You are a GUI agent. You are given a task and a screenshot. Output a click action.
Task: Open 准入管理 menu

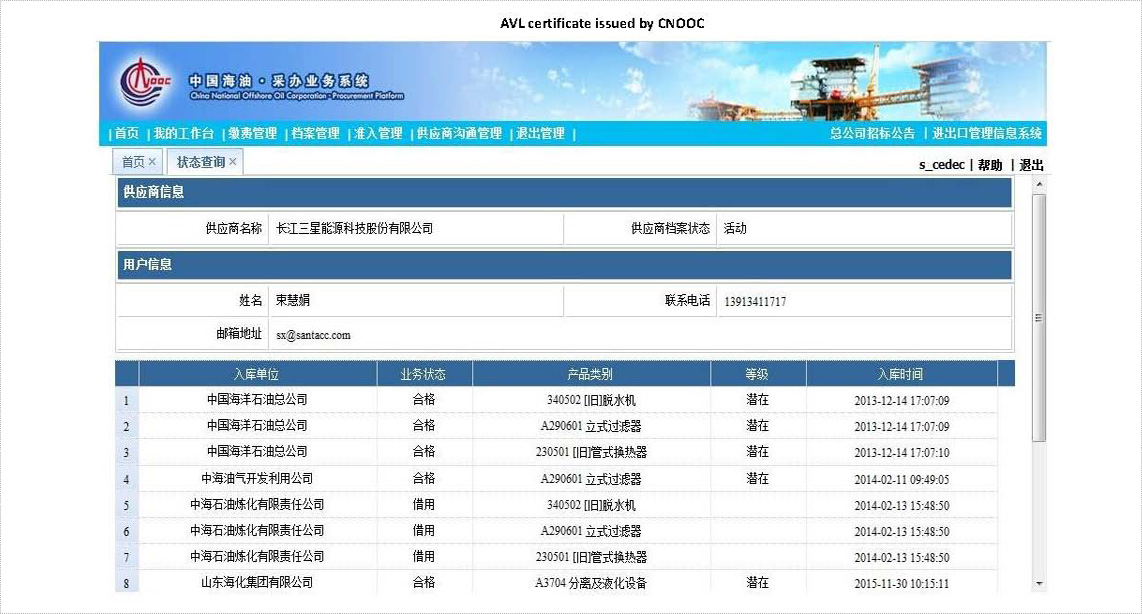pyautogui.click(x=378, y=133)
